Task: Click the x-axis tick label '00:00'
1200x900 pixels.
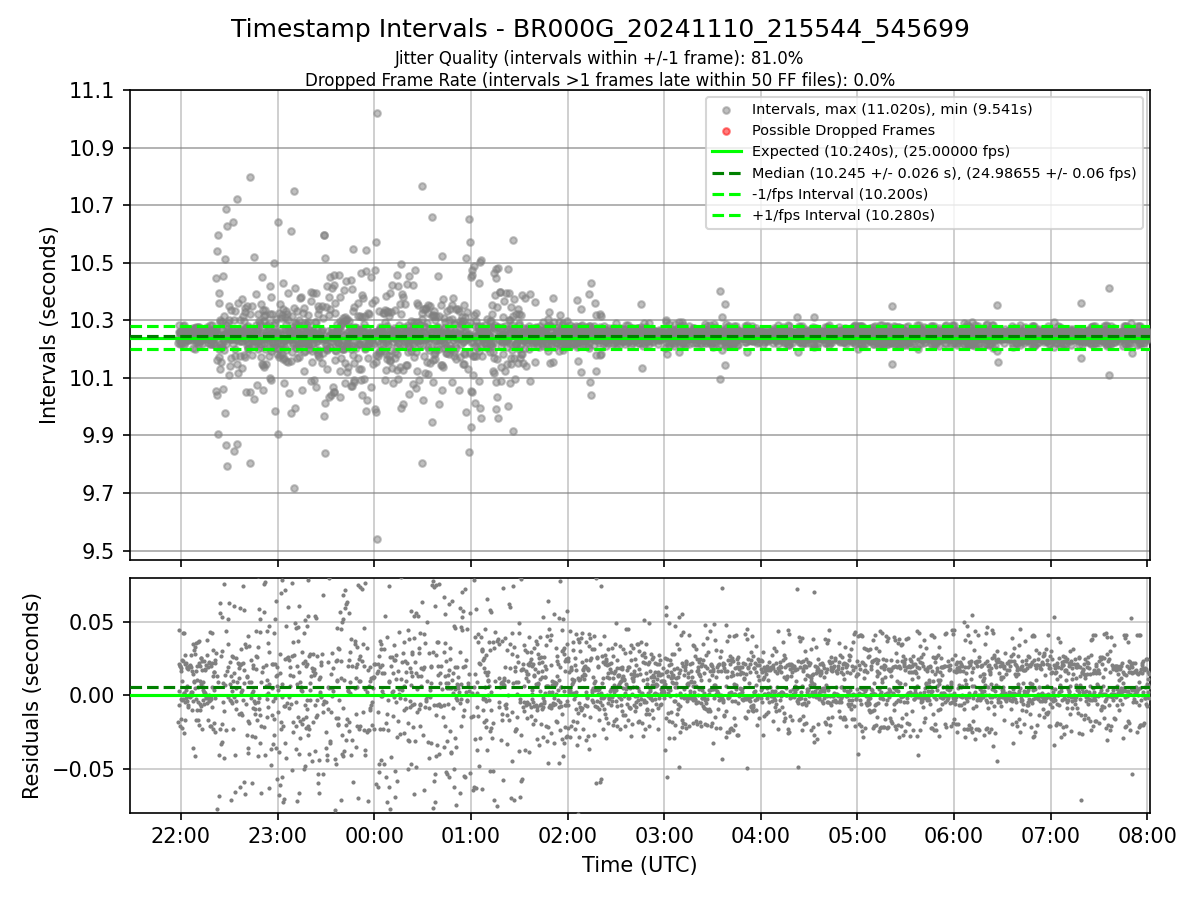Action: click(374, 836)
